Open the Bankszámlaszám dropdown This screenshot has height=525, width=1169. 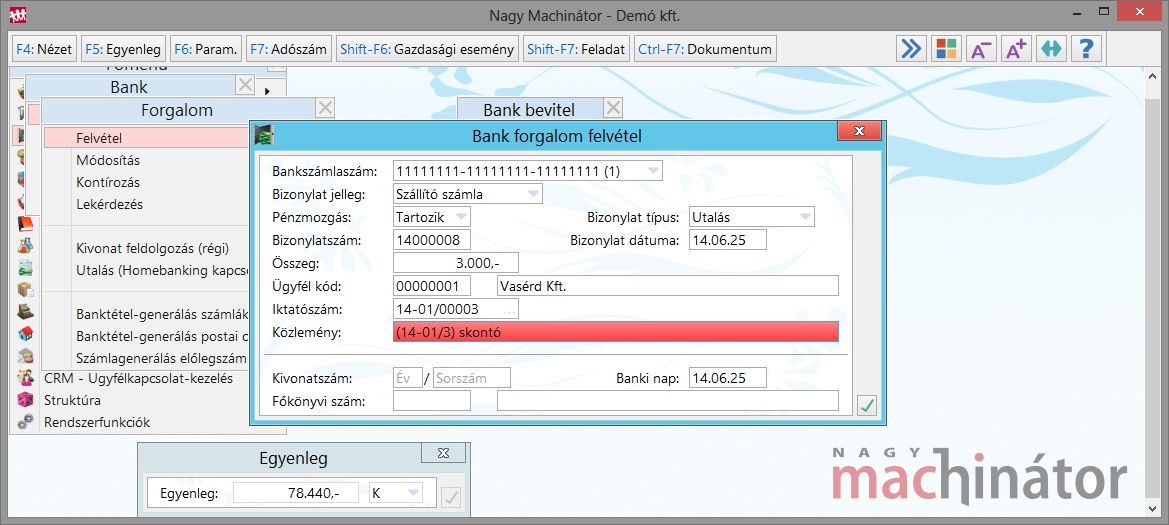click(x=652, y=172)
